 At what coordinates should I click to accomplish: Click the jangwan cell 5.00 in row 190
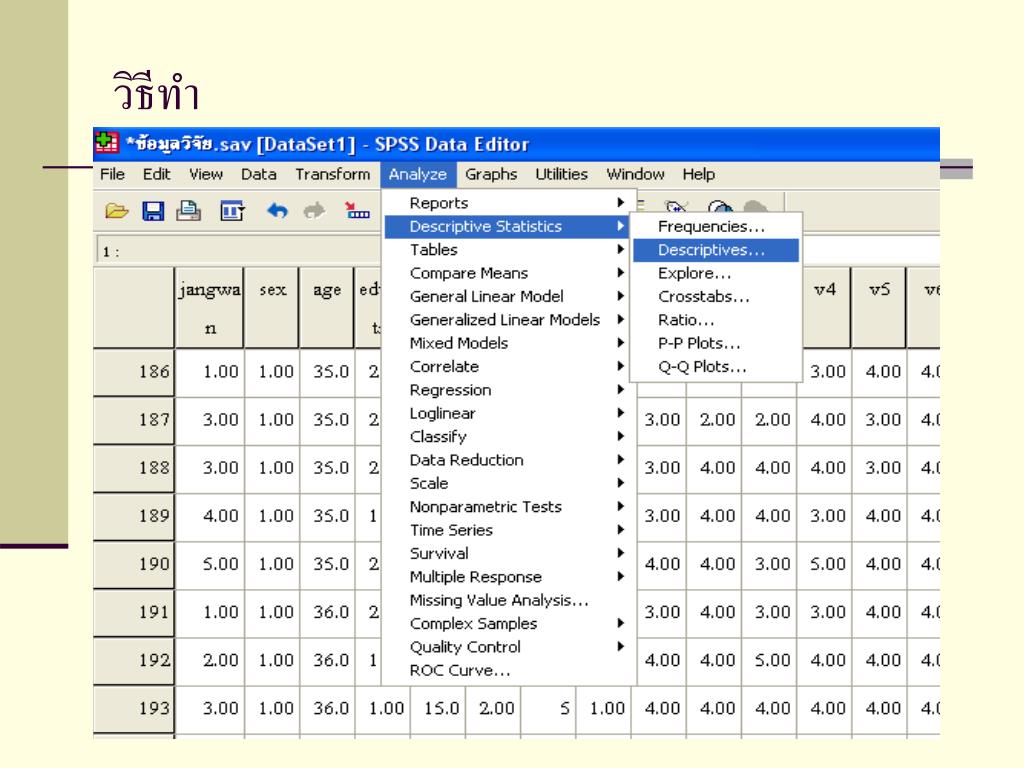click(x=210, y=564)
